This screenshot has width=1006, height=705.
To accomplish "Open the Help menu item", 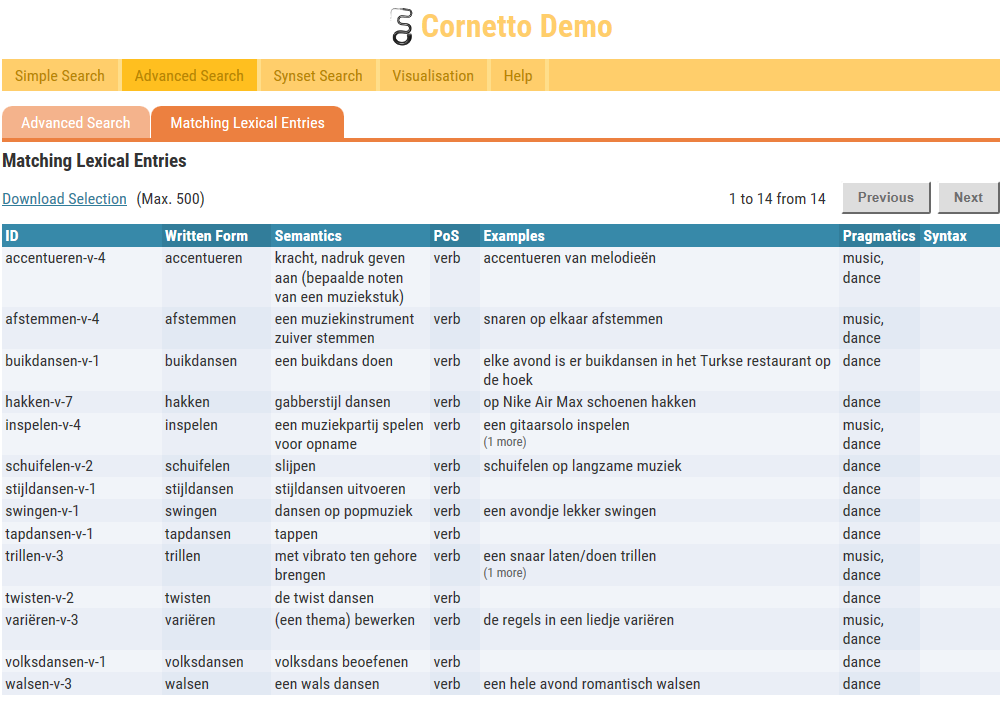I will (518, 76).
